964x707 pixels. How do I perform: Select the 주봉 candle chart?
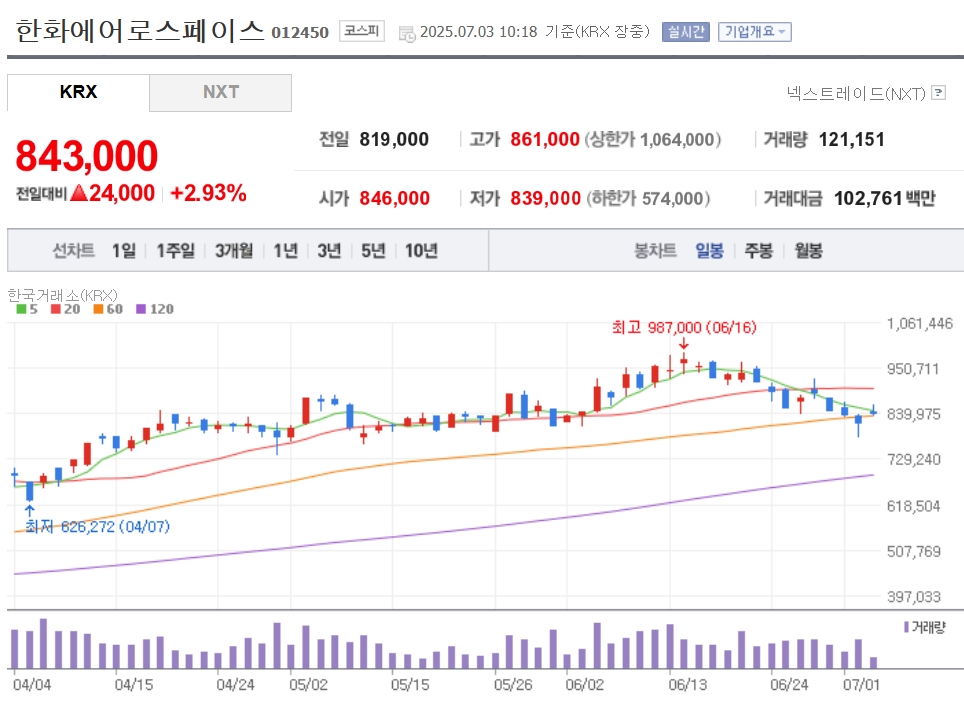point(759,251)
